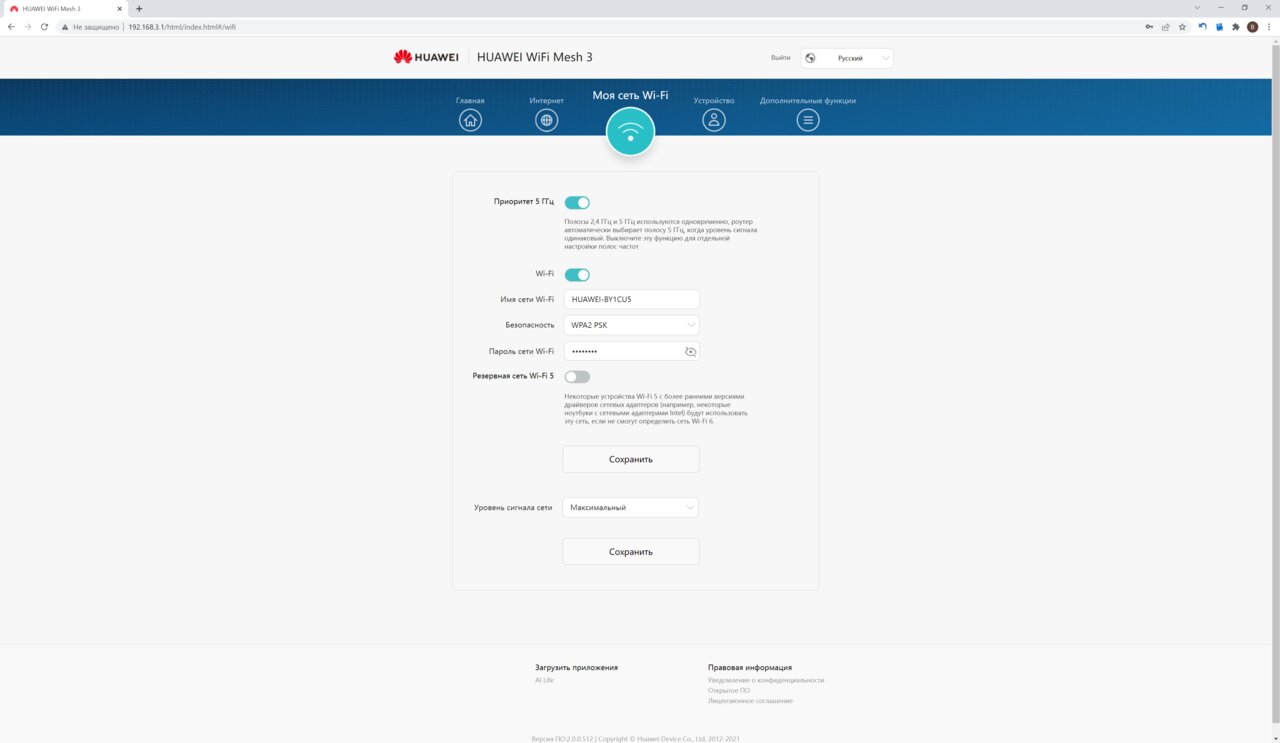Open the Безопасность WPA2 PSK dropdown

(x=631, y=325)
